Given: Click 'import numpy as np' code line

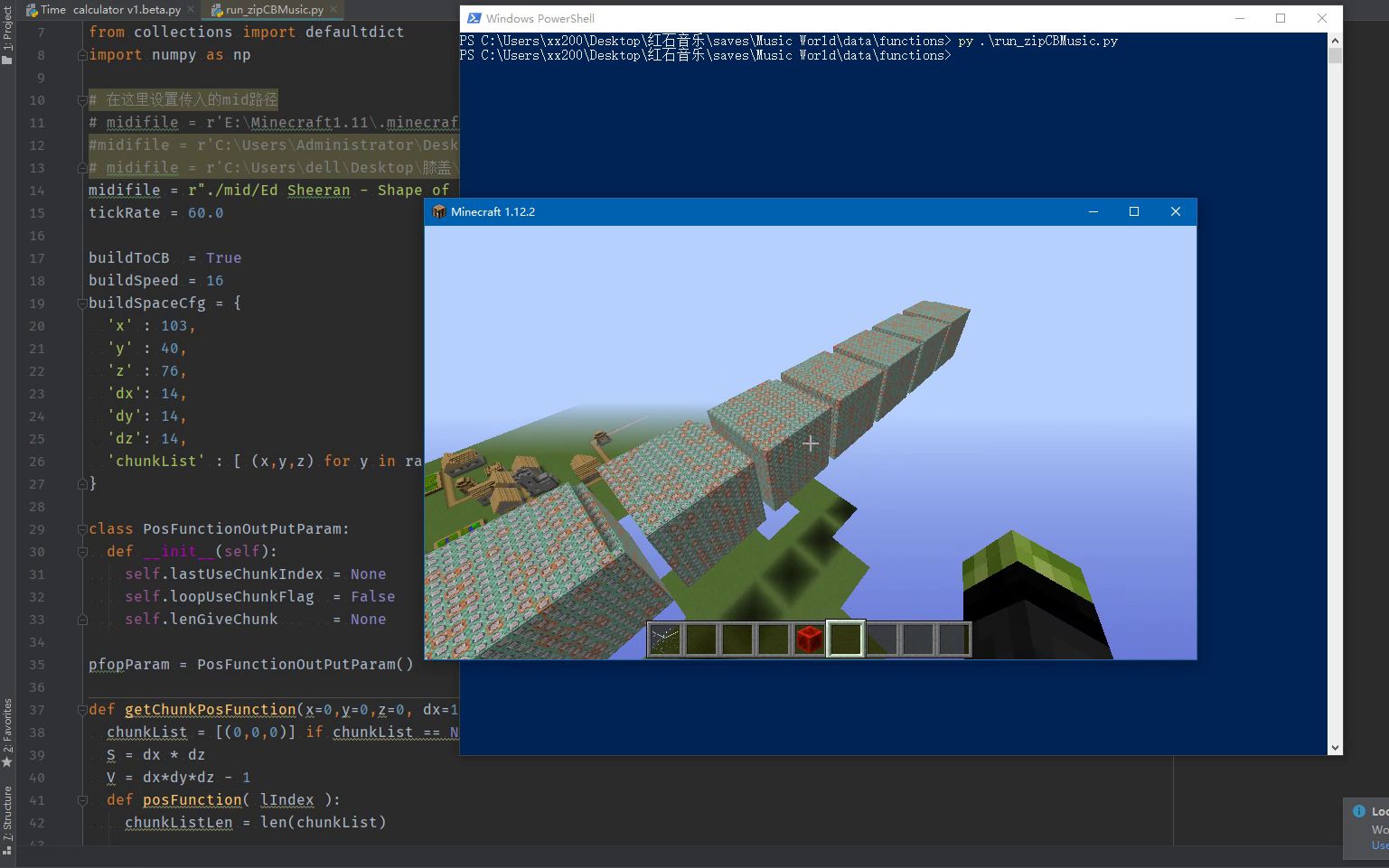Looking at the screenshot, I should tap(170, 55).
